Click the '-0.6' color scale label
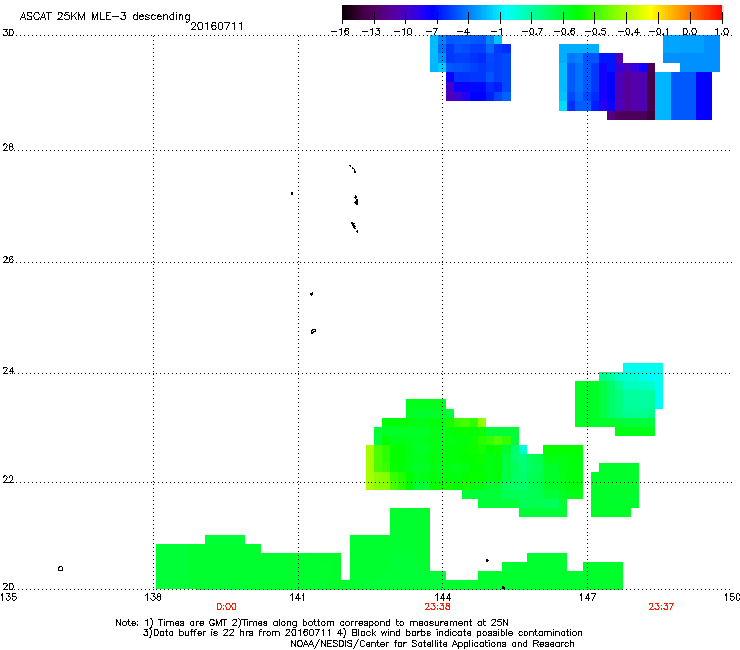 [564, 32]
